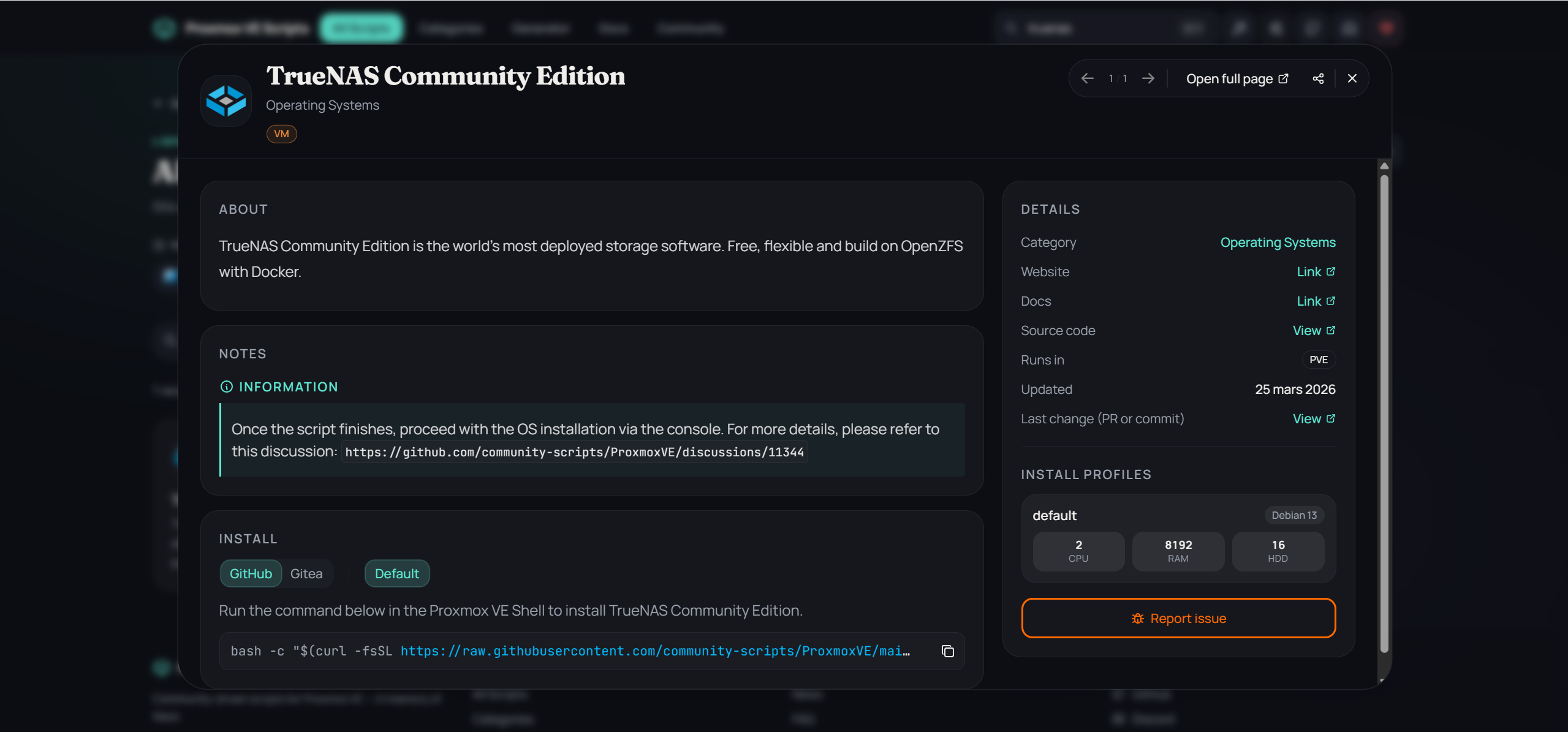Screen dimensions: 1568x732
Task: Click the scrollbar down arrow
Action: pos(1382,680)
